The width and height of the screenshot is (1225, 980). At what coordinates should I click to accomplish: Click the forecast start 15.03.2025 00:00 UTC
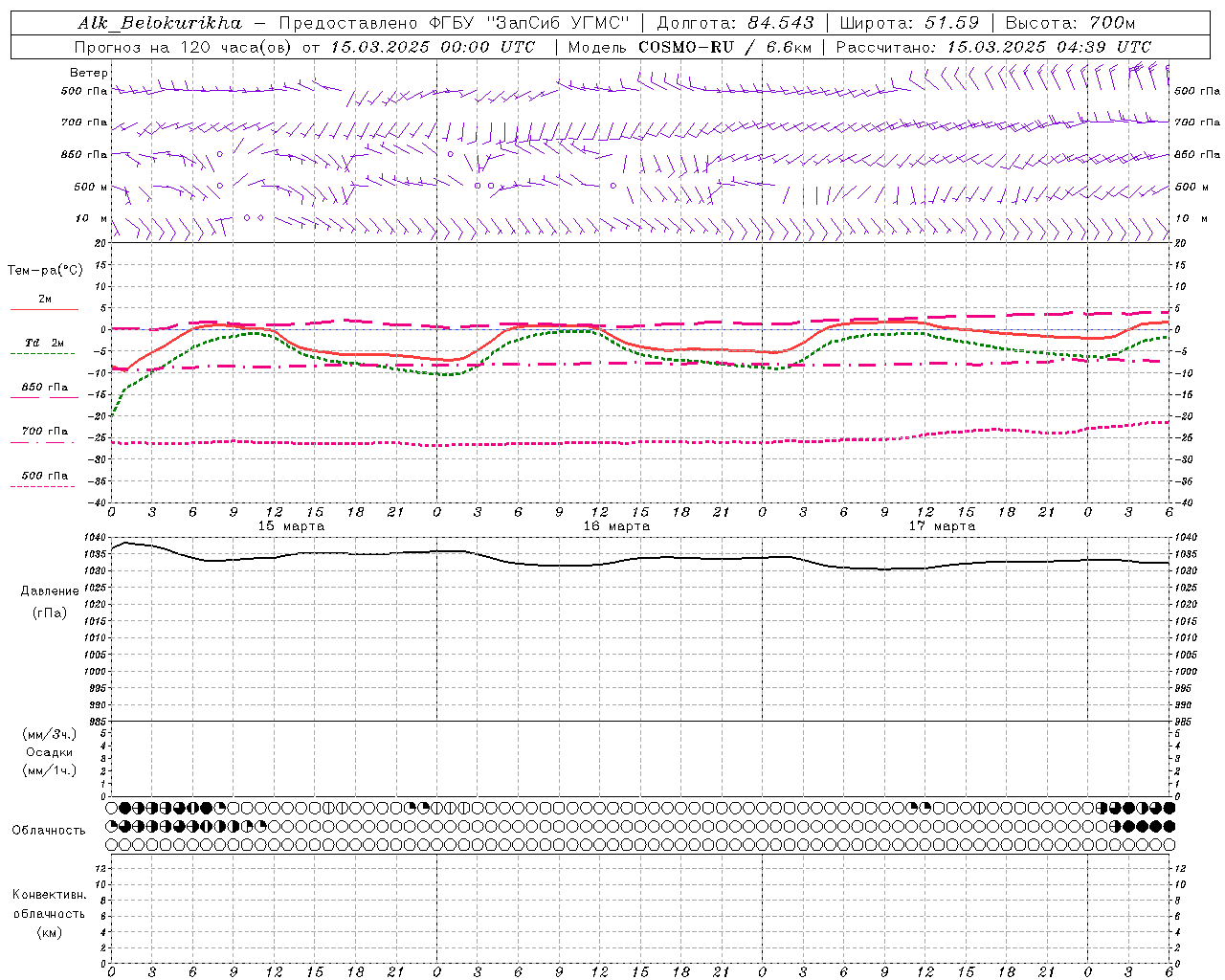[x=433, y=47]
